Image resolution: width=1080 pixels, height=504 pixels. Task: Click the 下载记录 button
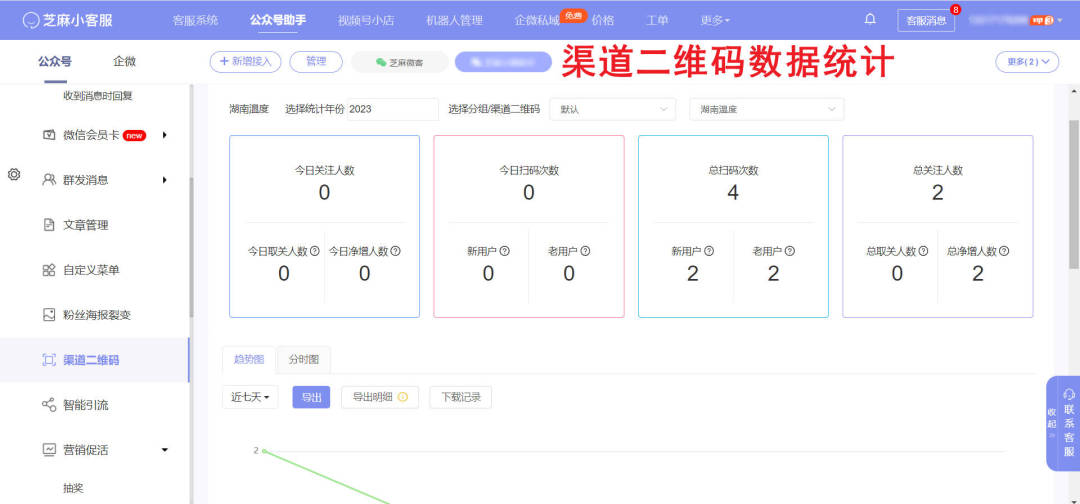click(x=461, y=397)
